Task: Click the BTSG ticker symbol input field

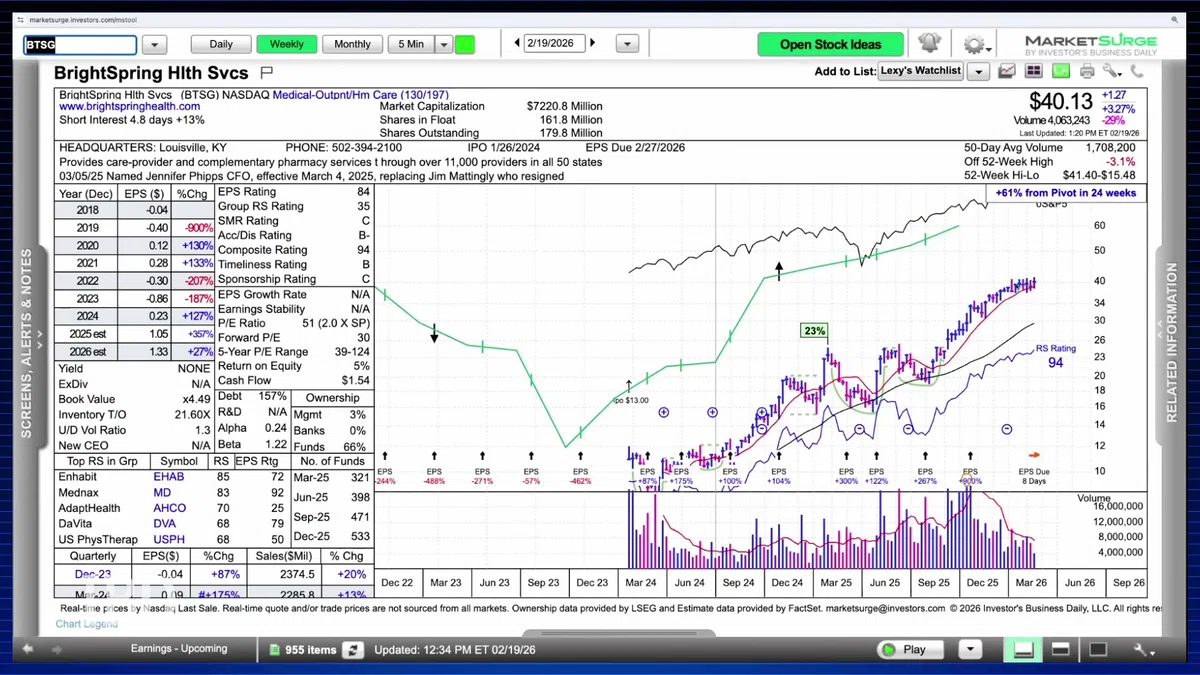Action: pos(80,45)
